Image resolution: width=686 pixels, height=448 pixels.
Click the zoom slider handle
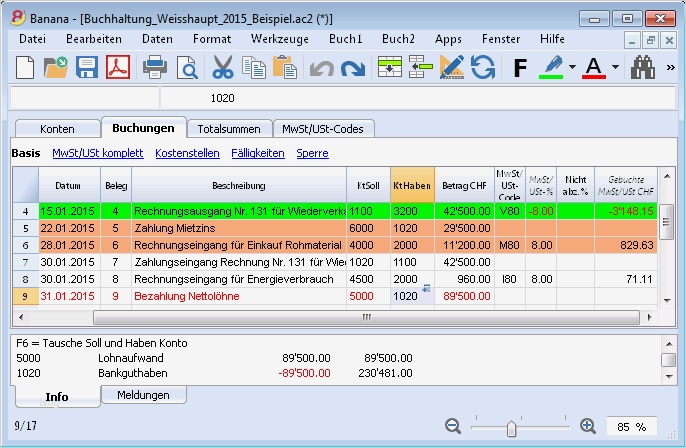coord(511,429)
